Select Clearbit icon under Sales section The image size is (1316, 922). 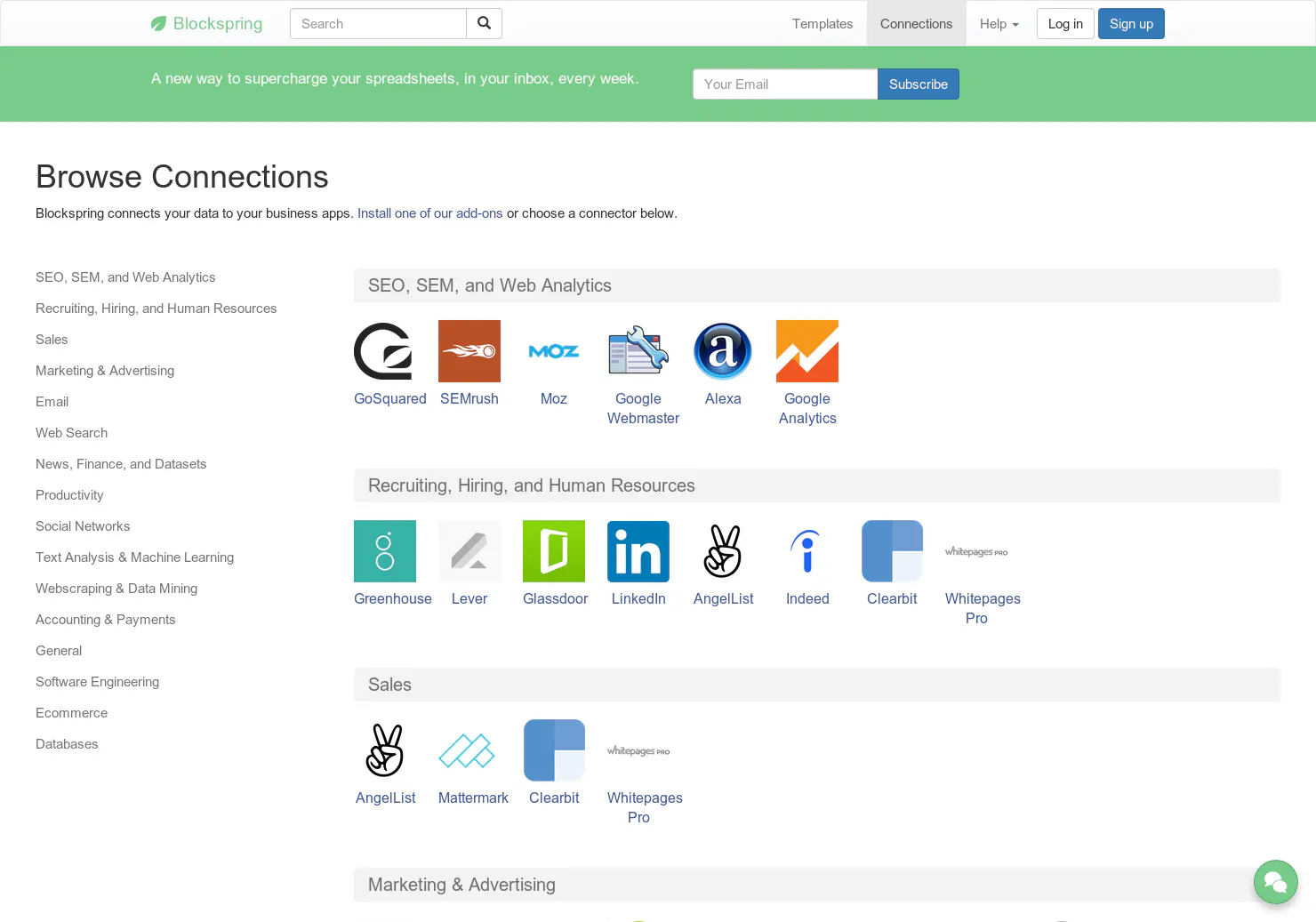click(554, 750)
